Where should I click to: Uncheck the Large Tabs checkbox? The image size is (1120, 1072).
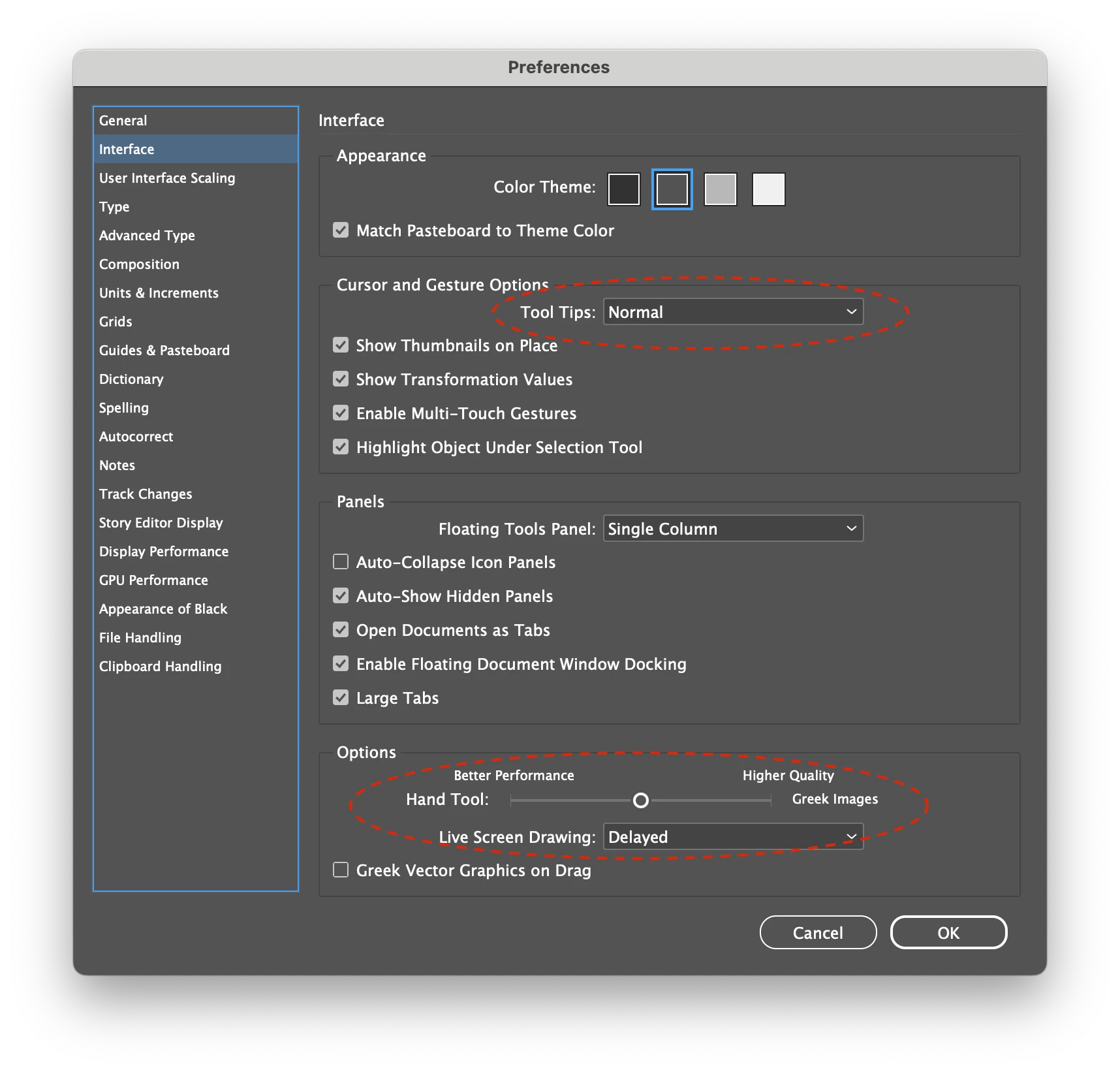pyautogui.click(x=341, y=697)
